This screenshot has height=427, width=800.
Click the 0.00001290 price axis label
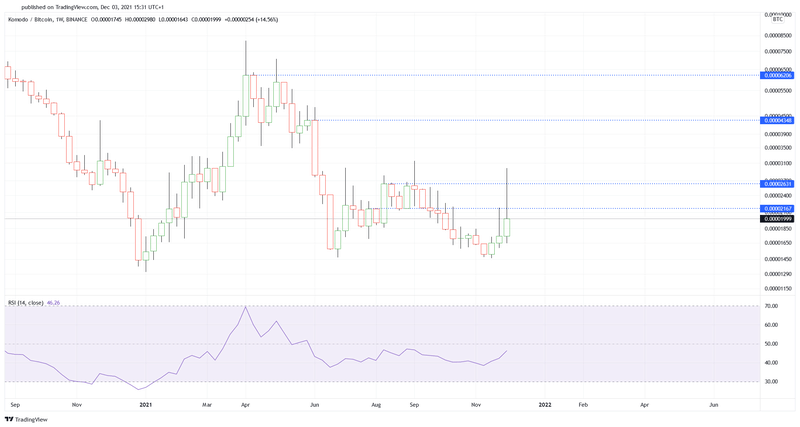(x=778, y=274)
